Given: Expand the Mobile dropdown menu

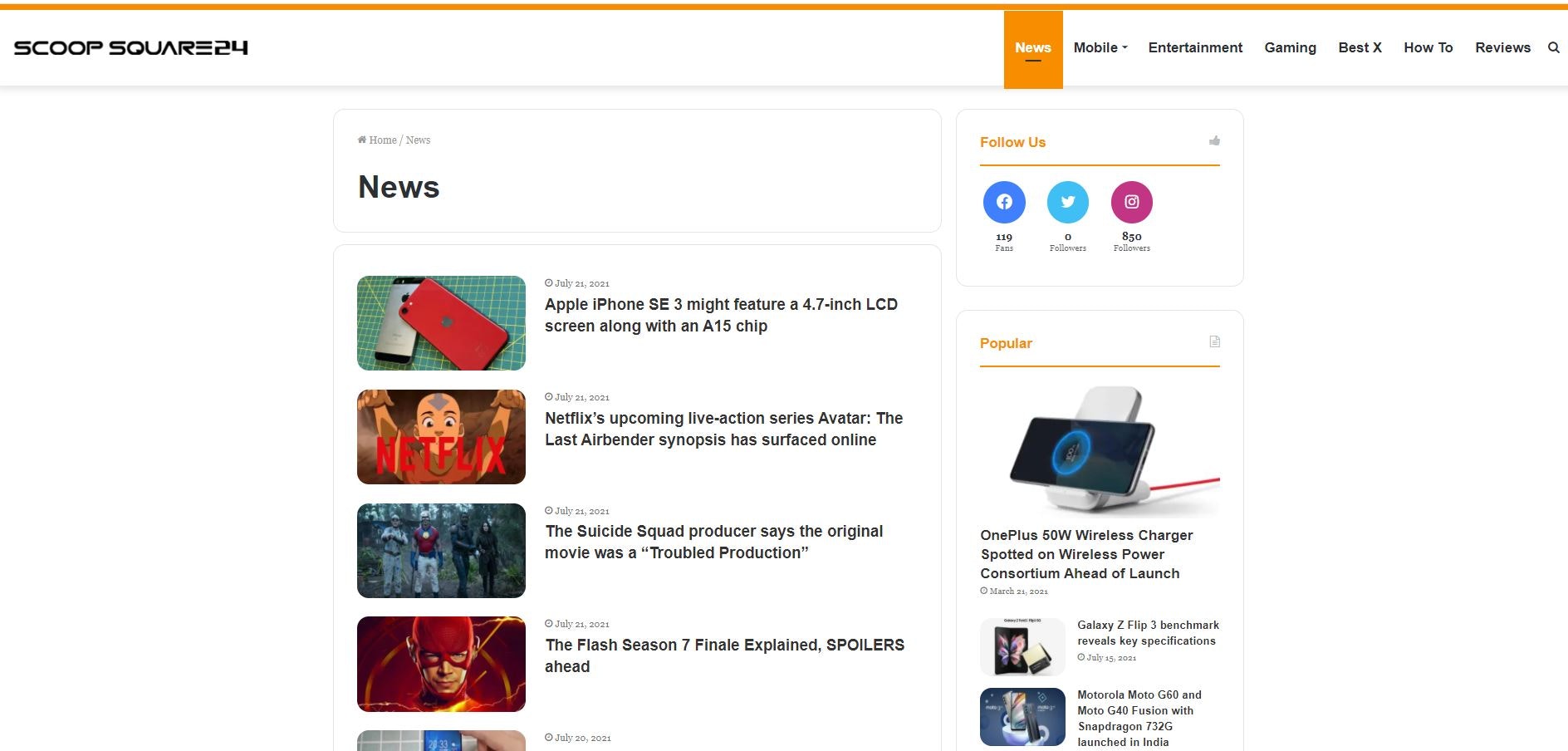Looking at the screenshot, I should click(x=1100, y=47).
